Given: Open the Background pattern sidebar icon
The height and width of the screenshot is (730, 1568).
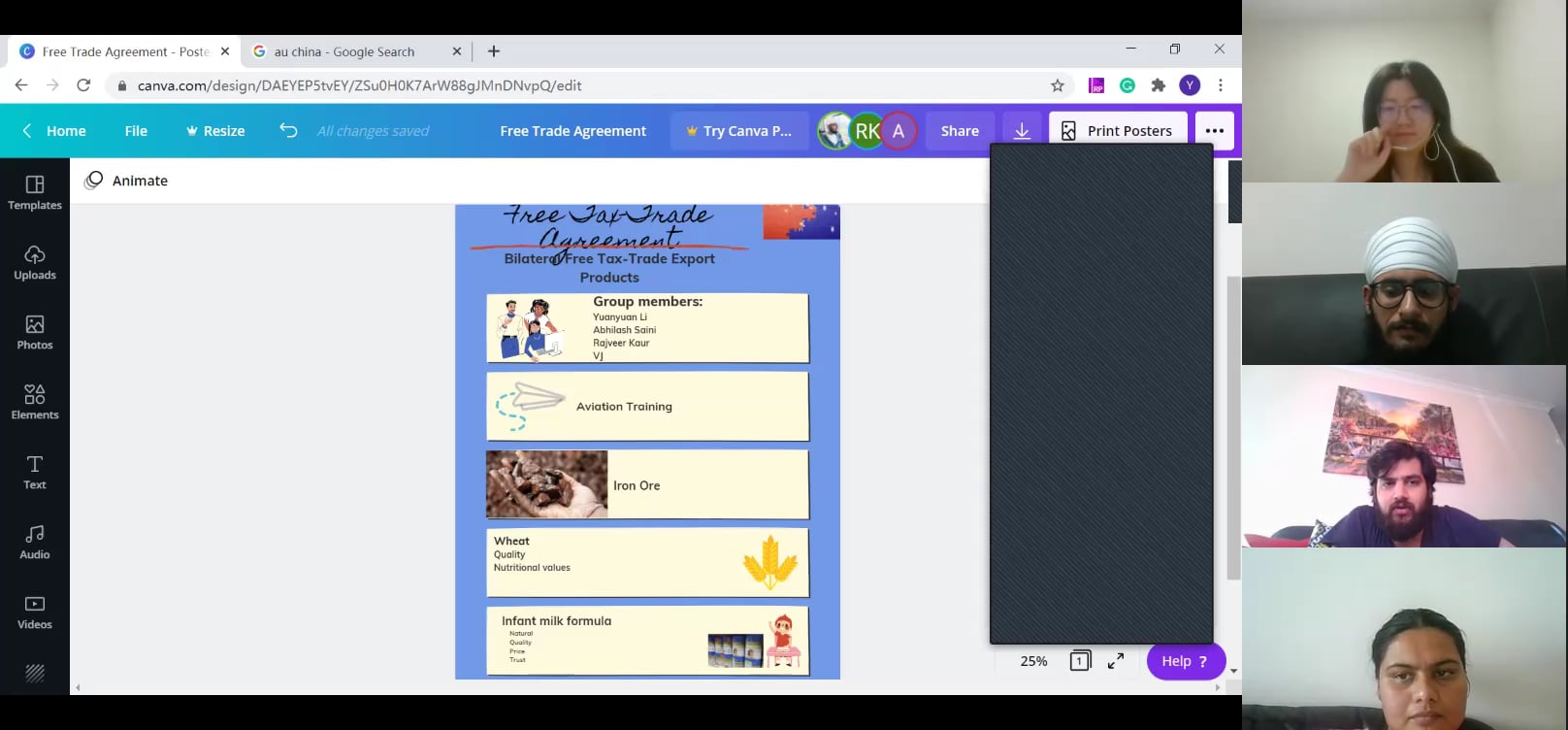Looking at the screenshot, I should 35,673.
